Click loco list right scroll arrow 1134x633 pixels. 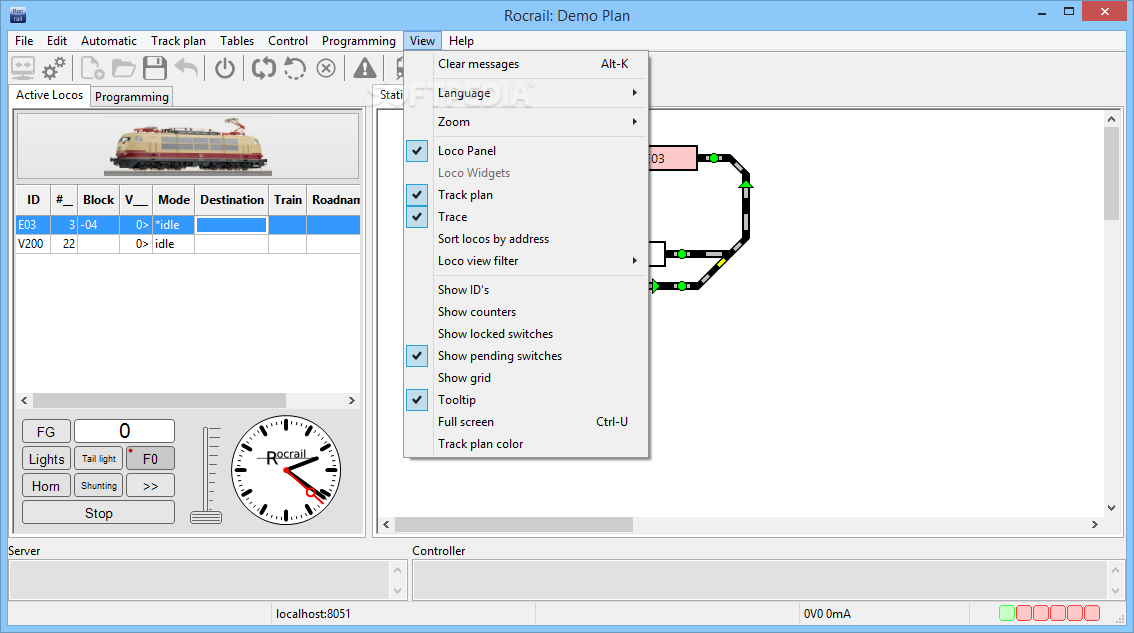351,400
